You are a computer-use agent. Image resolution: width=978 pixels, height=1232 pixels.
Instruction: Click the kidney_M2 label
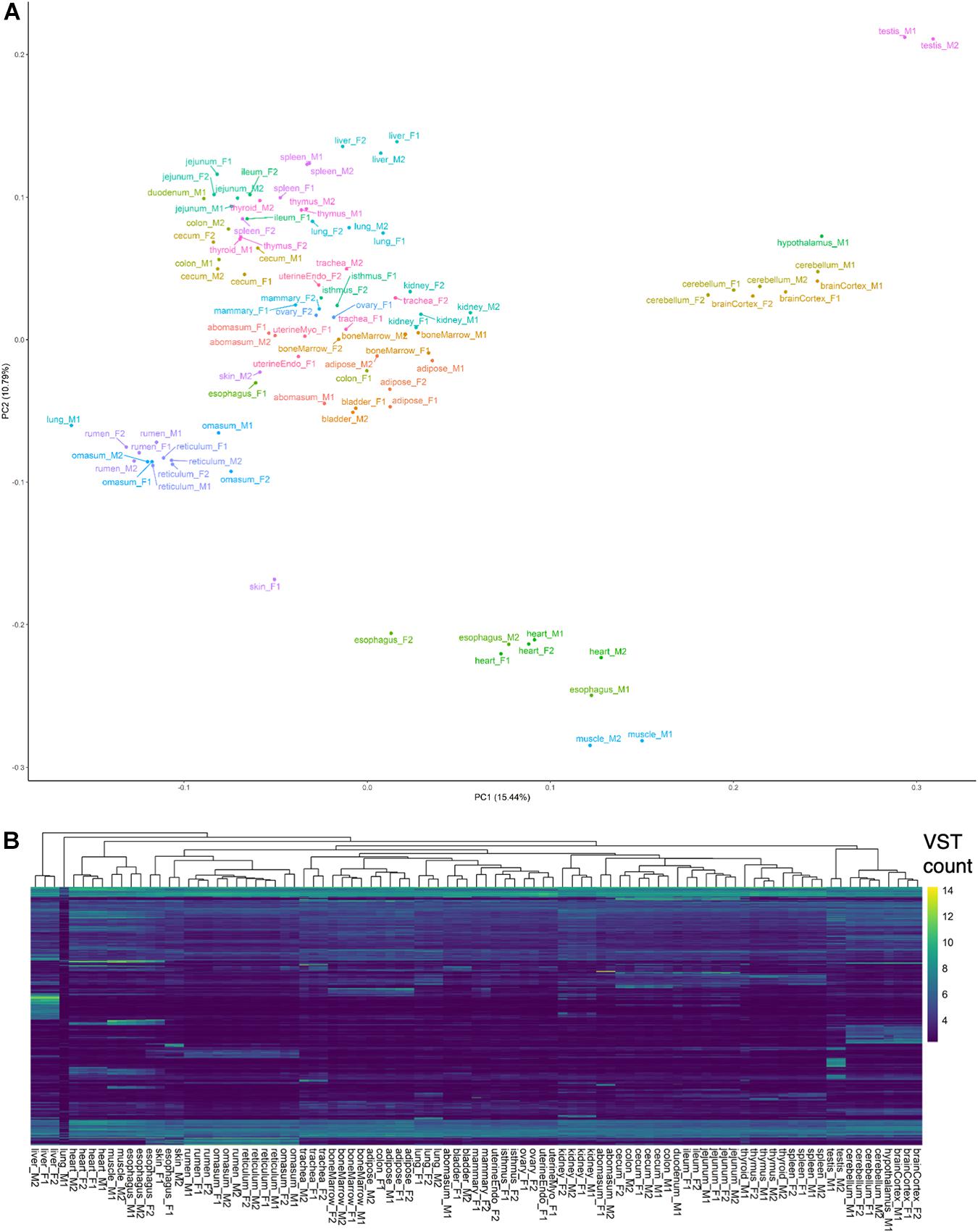478,307
